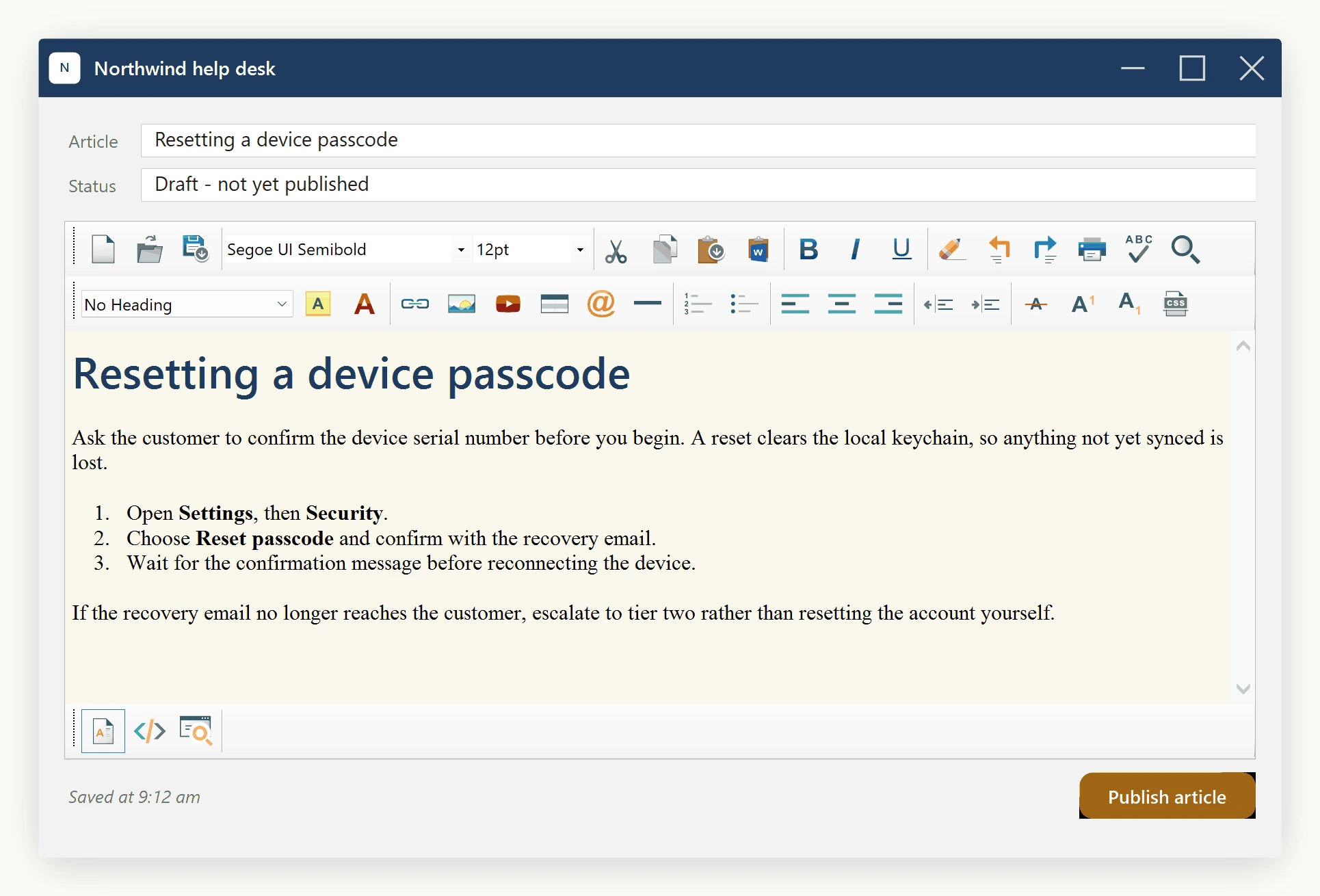Switch to HTML source code view
Viewport: 1320px width, 896px height.
pos(150,731)
